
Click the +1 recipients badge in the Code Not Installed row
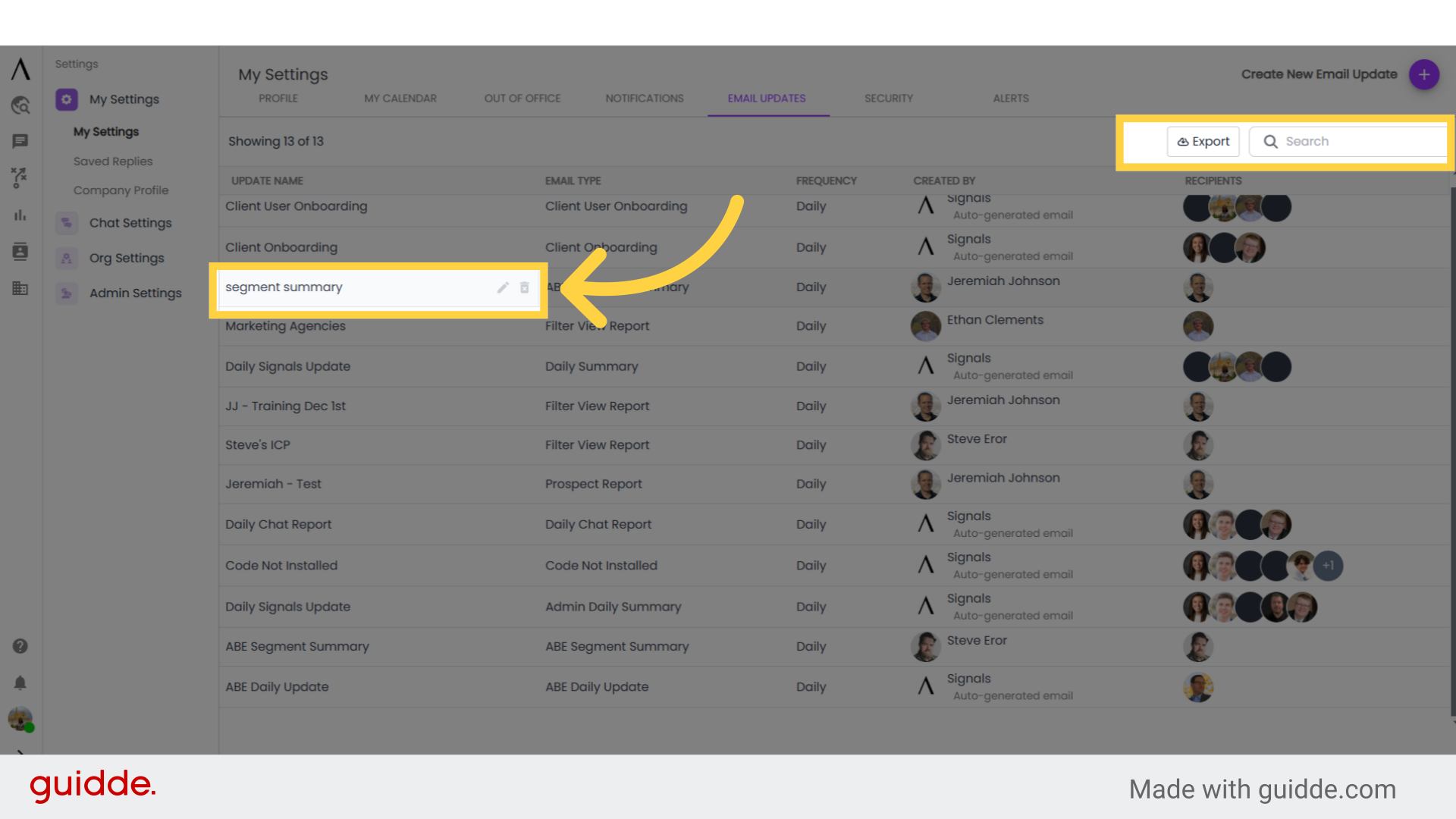pos(1329,566)
